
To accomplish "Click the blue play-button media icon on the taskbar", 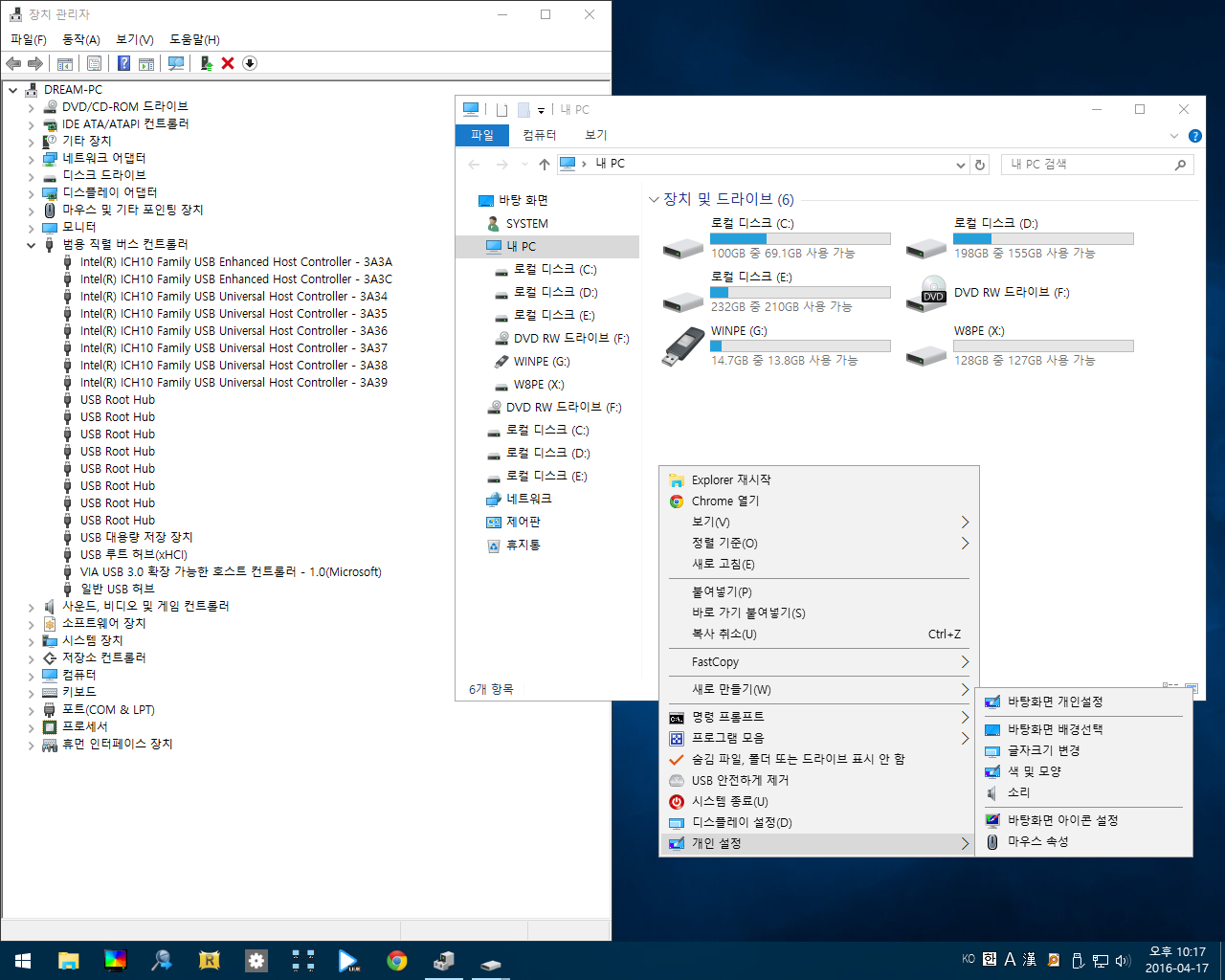I will [x=349, y=961].
